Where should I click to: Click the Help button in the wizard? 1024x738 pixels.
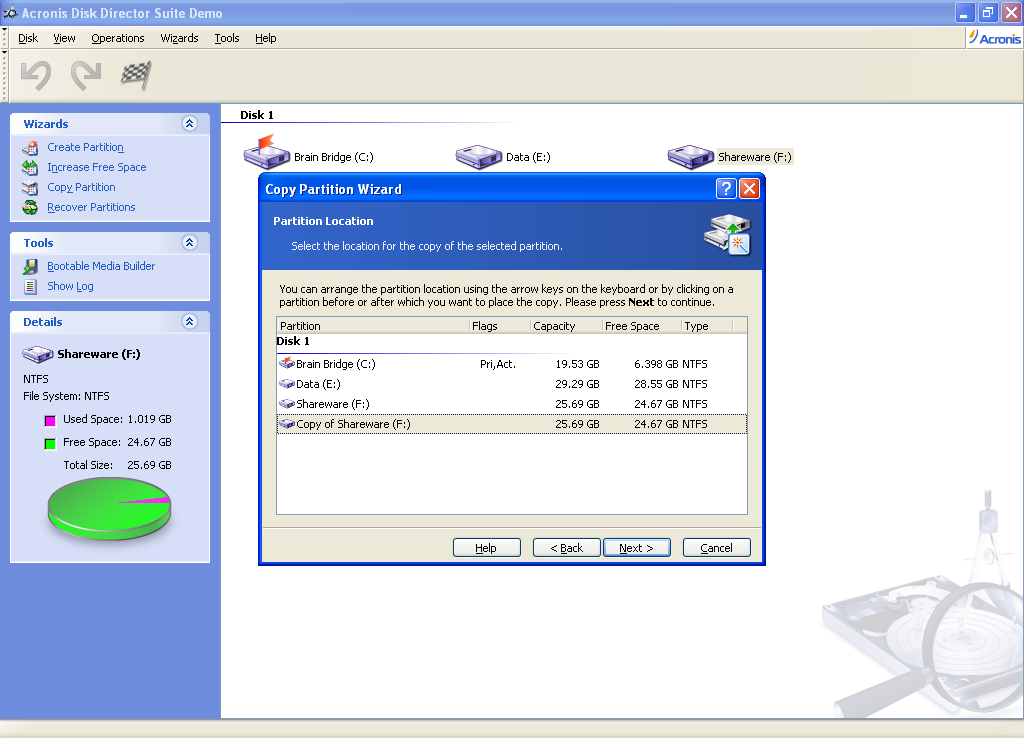coord(487,548)
